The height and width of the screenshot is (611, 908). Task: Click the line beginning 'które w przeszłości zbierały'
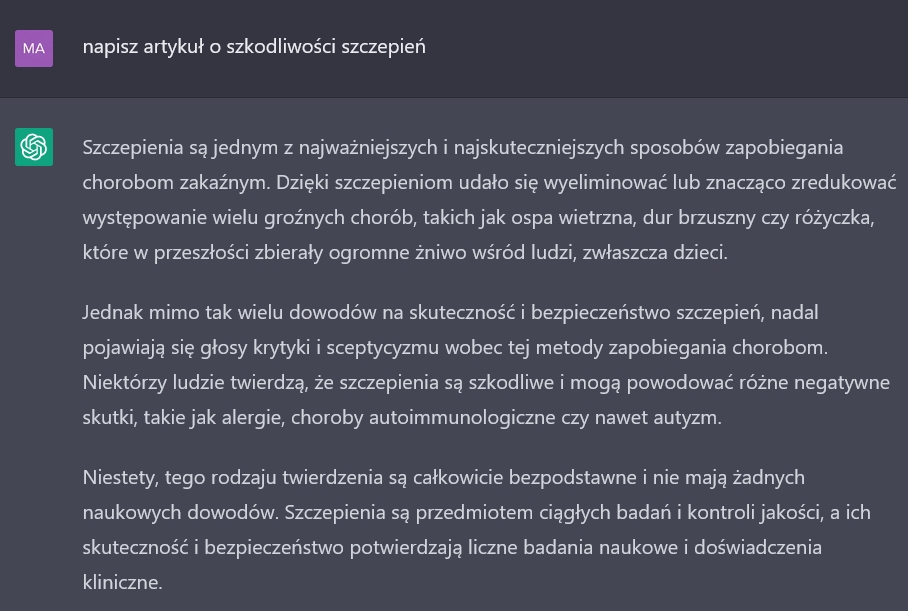pos(405,253)
